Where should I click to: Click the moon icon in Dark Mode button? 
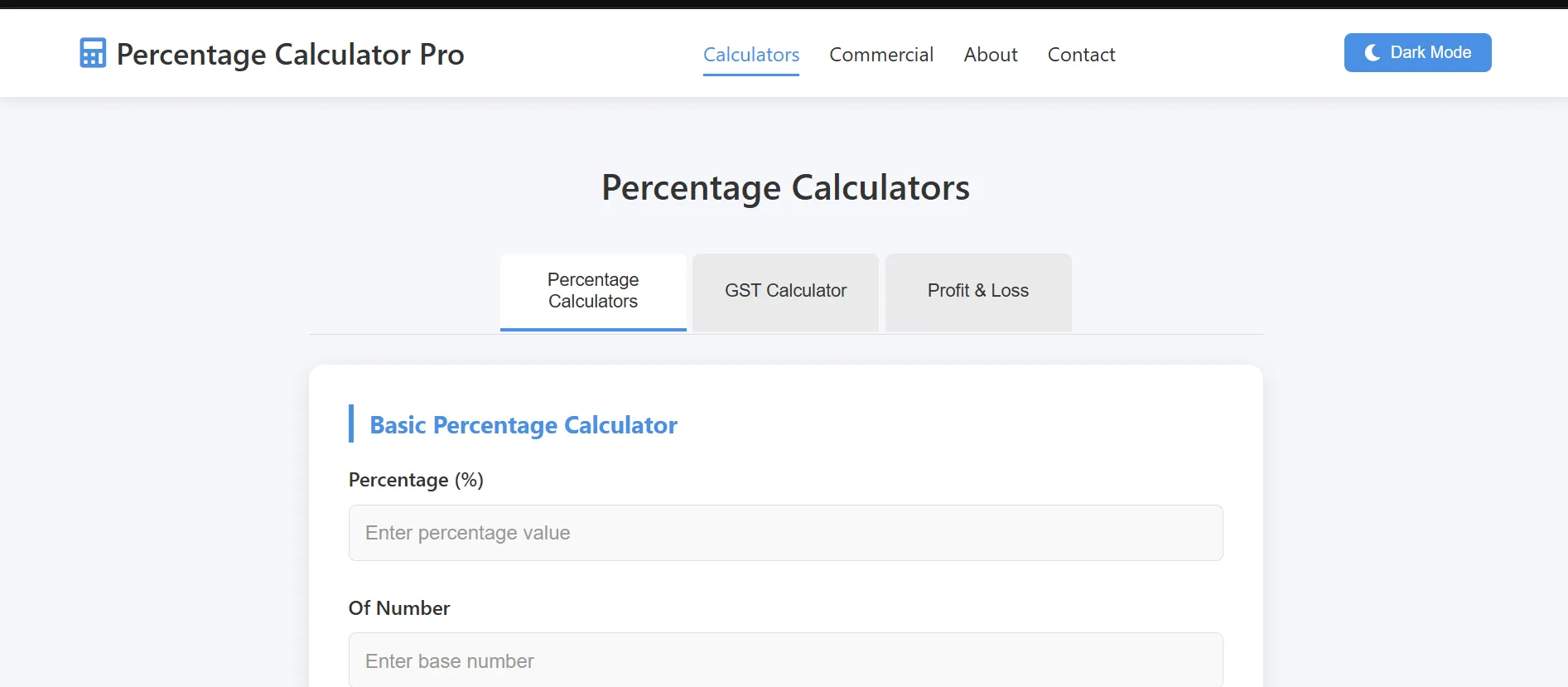point(1373,52)
